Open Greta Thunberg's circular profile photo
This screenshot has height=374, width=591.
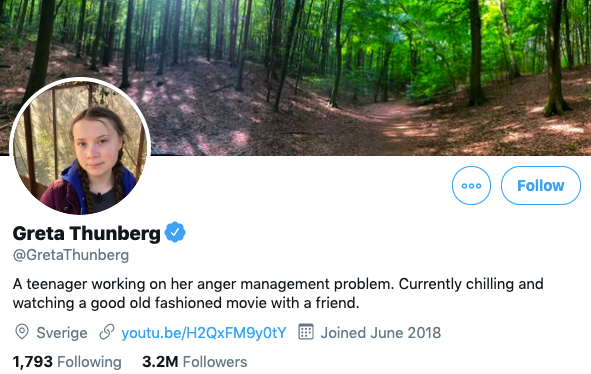[80, 147]
